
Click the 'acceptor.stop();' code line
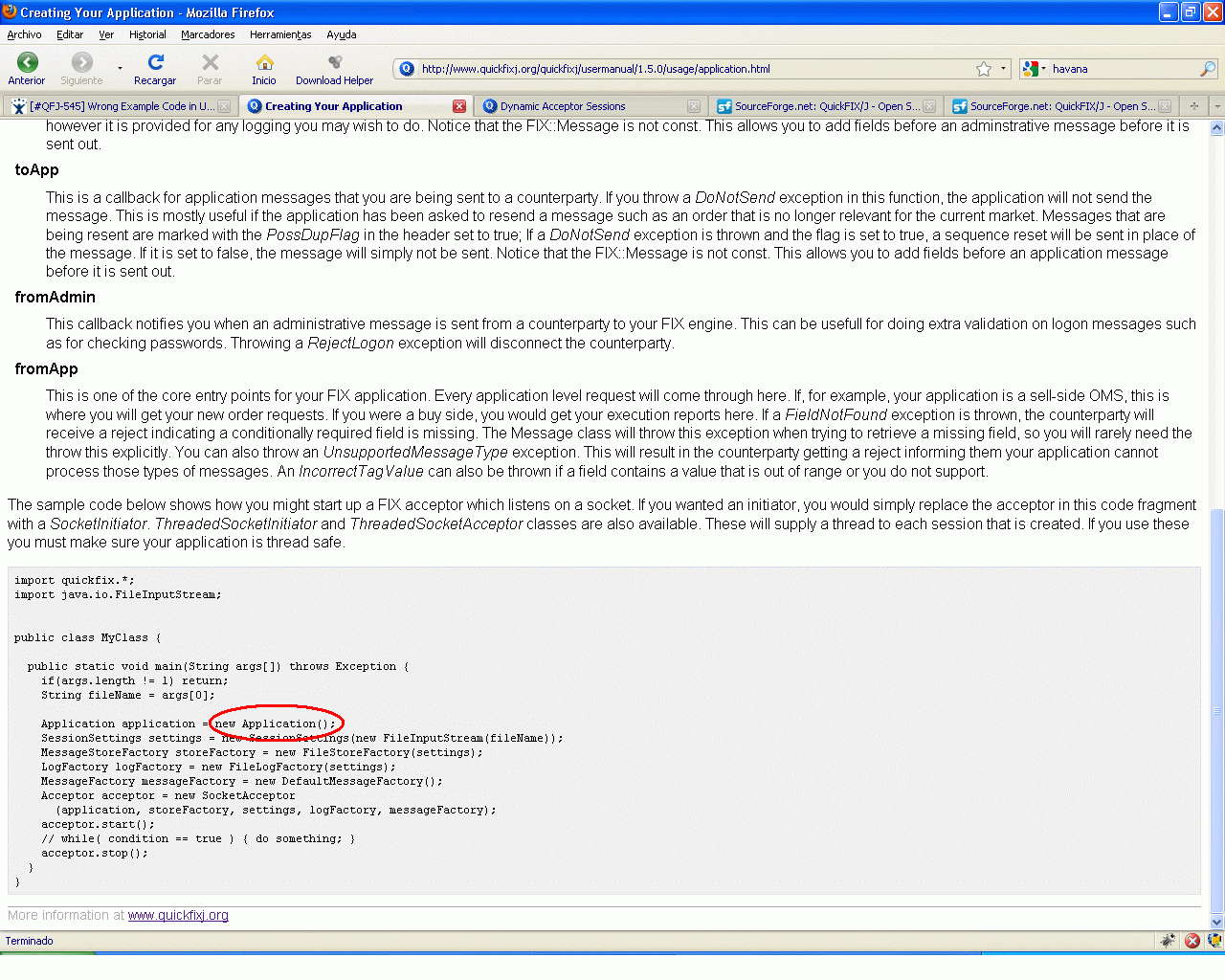tap(95, 853)
